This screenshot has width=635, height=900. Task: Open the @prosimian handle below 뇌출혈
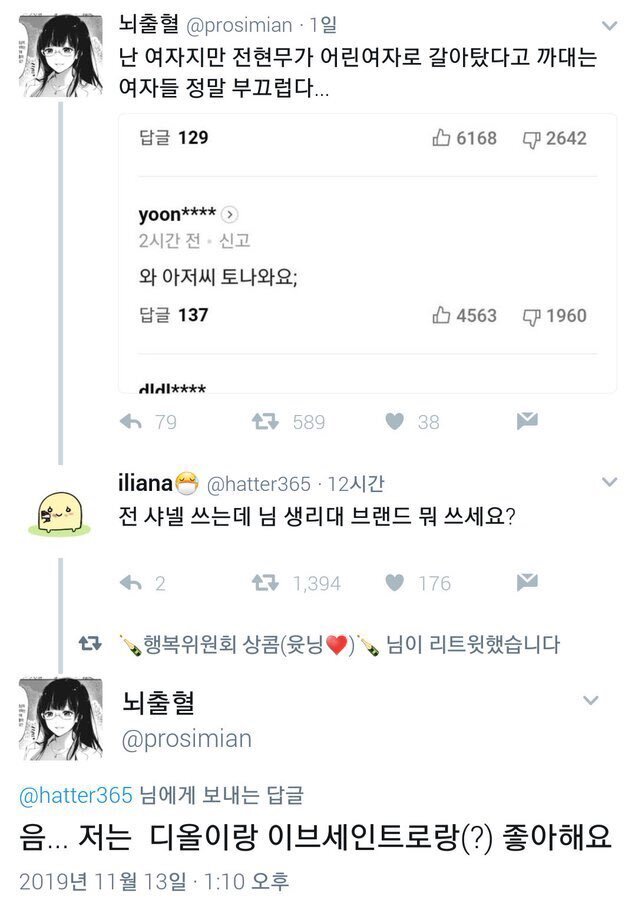coord(186,739)
